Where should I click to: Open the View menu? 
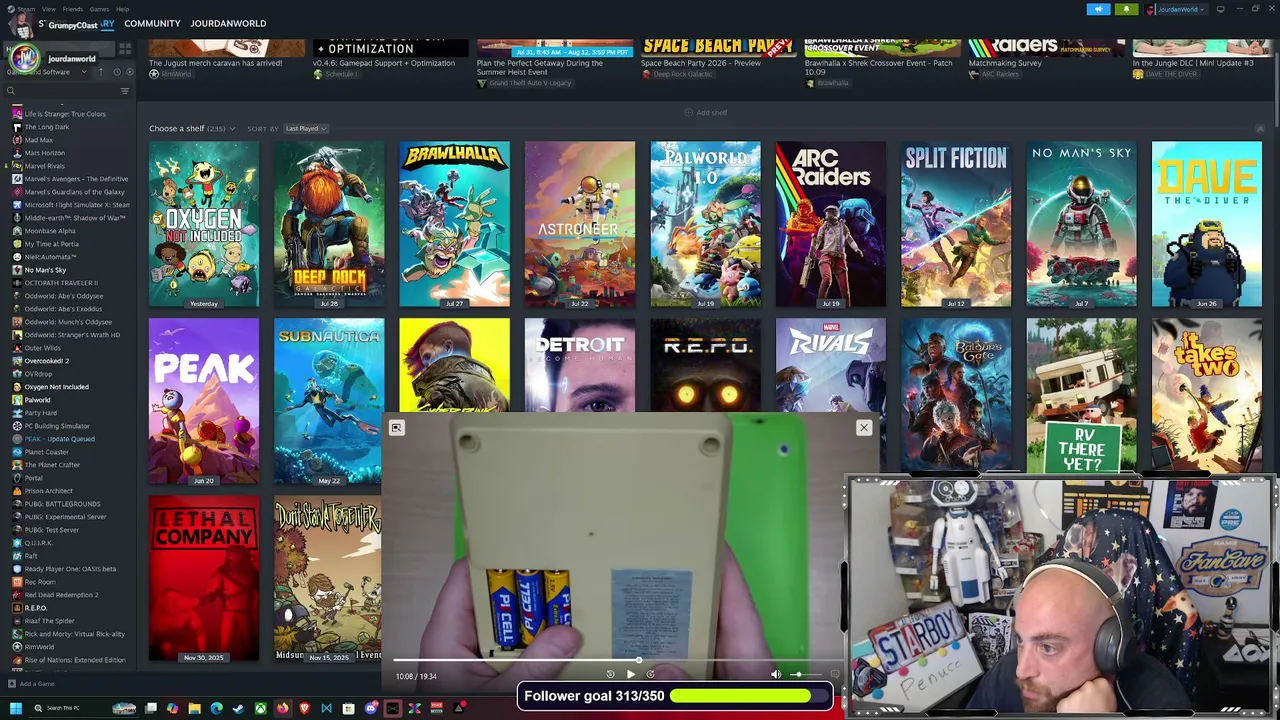(x=49, y=9)
